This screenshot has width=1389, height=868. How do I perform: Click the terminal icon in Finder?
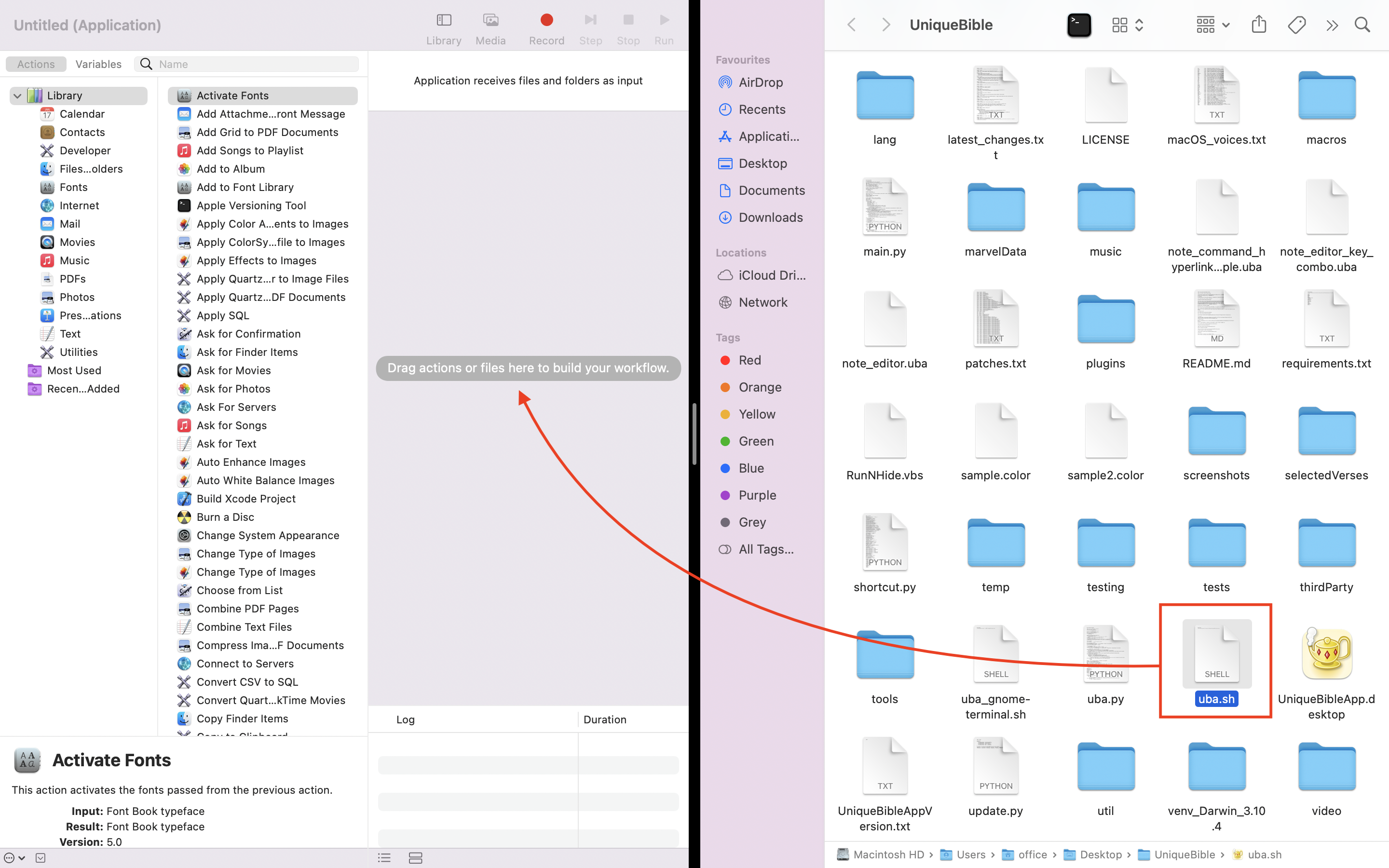click(x=1078, y=25)
